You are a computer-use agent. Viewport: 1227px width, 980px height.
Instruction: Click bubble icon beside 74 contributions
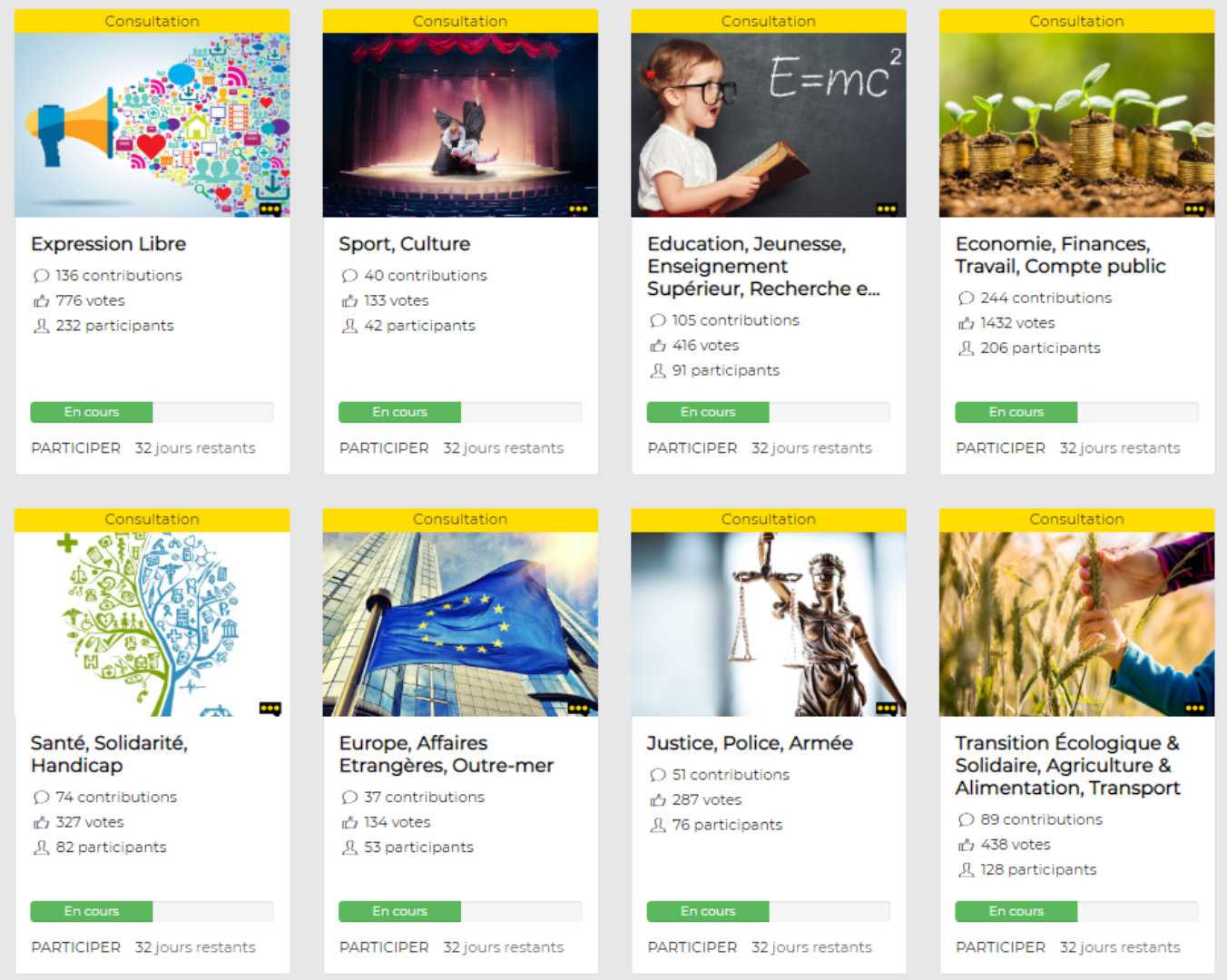coord(41,797)
